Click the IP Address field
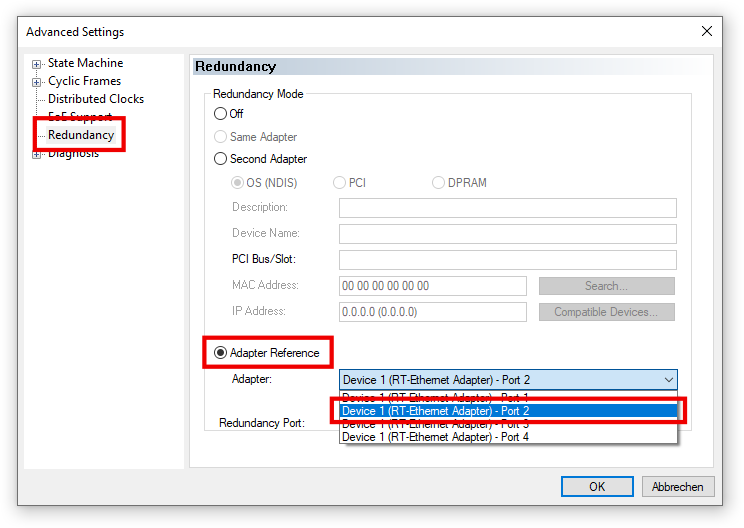Viewport: 744px width, 528px height. [x=433, y=312]
